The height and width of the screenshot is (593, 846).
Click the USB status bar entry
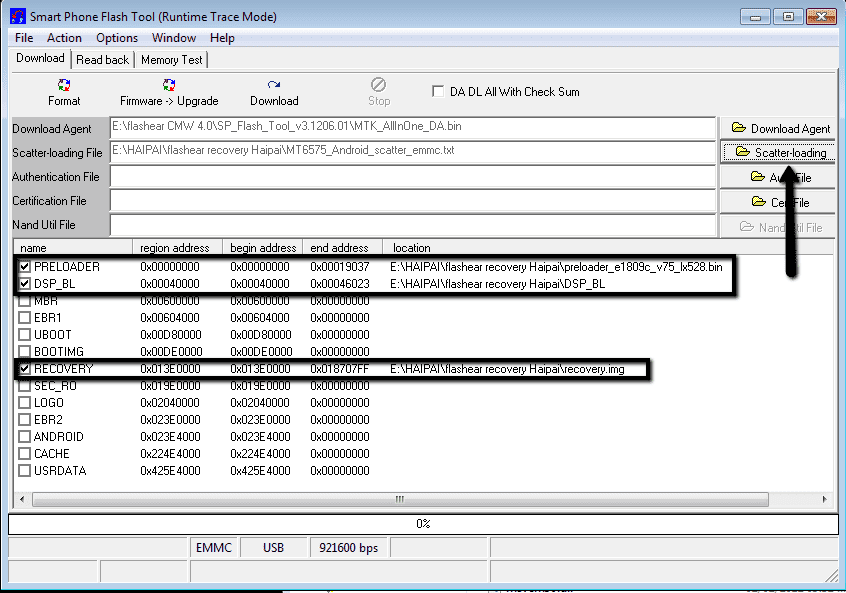tap(274, 548)
